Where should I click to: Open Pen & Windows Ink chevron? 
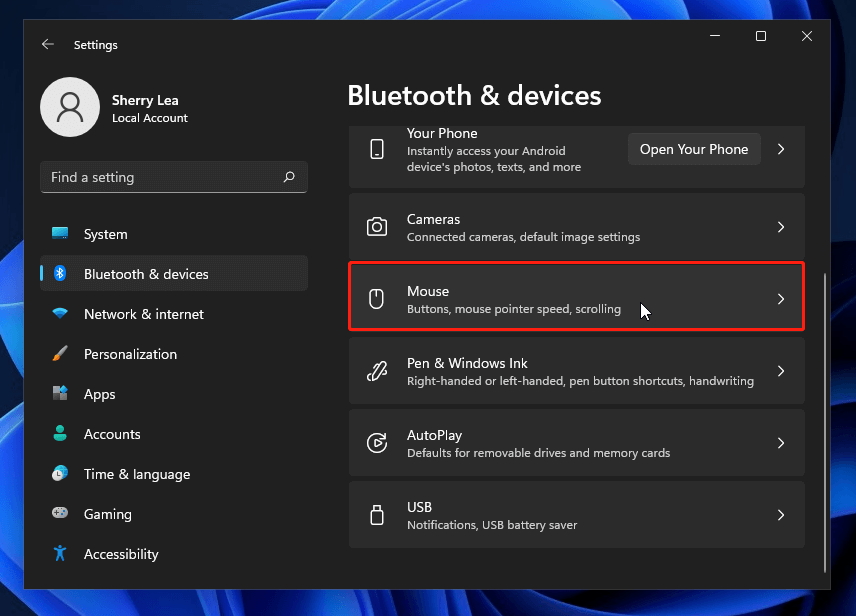coord(781,371)
